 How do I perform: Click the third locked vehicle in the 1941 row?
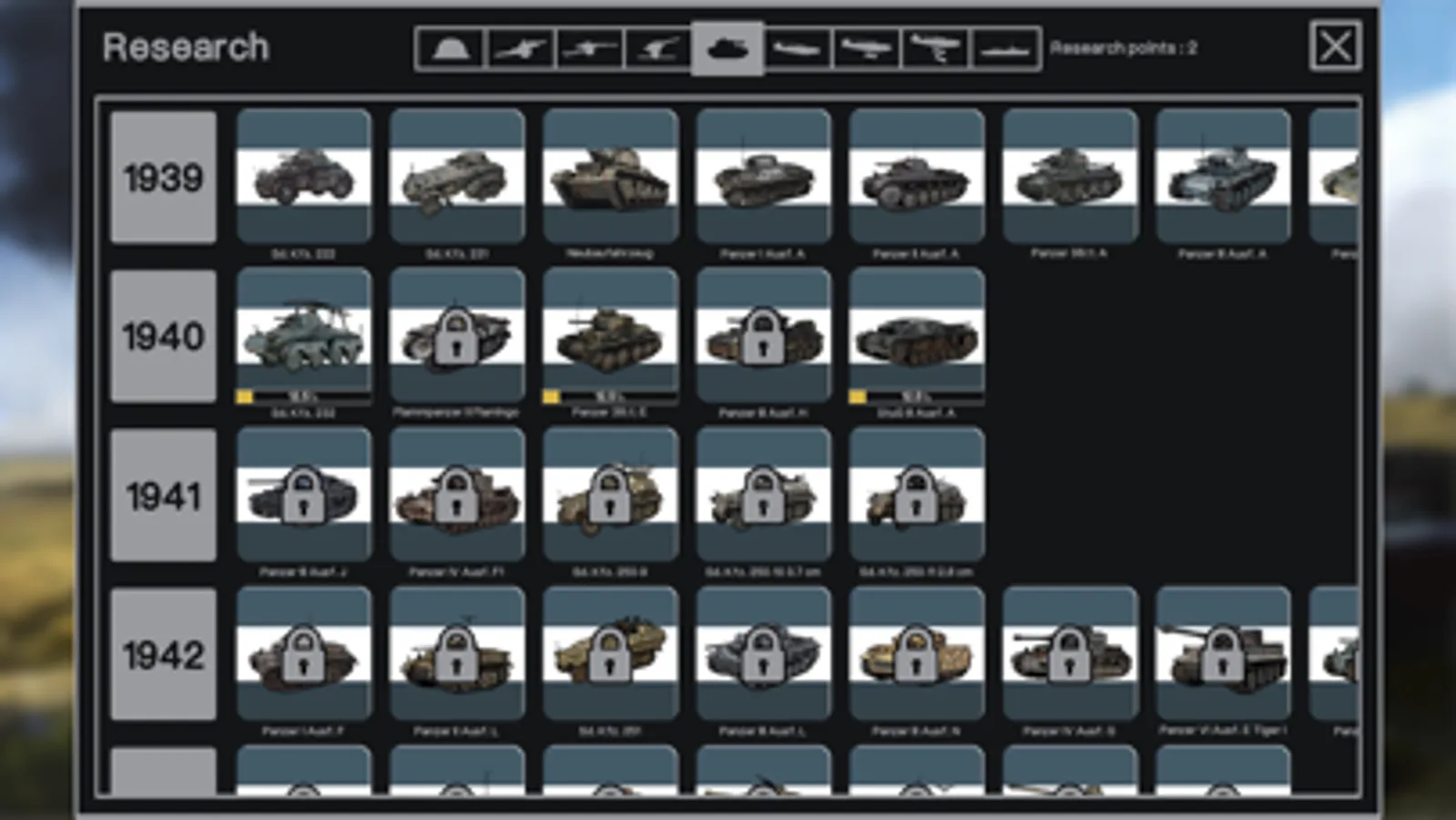(610, 495)
